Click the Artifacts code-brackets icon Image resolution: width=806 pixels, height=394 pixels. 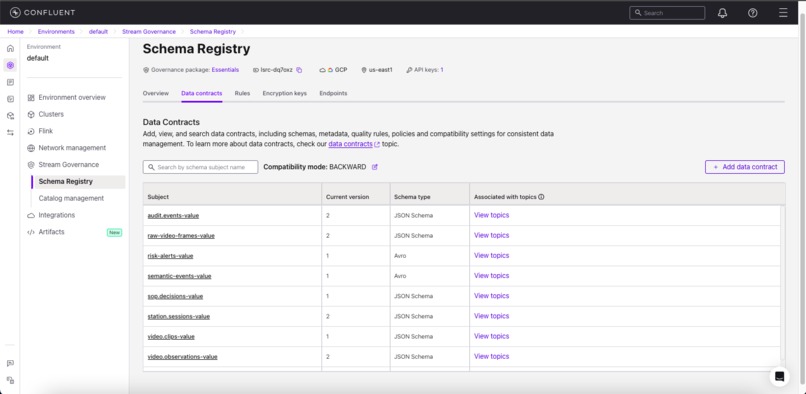coord(31,232)
